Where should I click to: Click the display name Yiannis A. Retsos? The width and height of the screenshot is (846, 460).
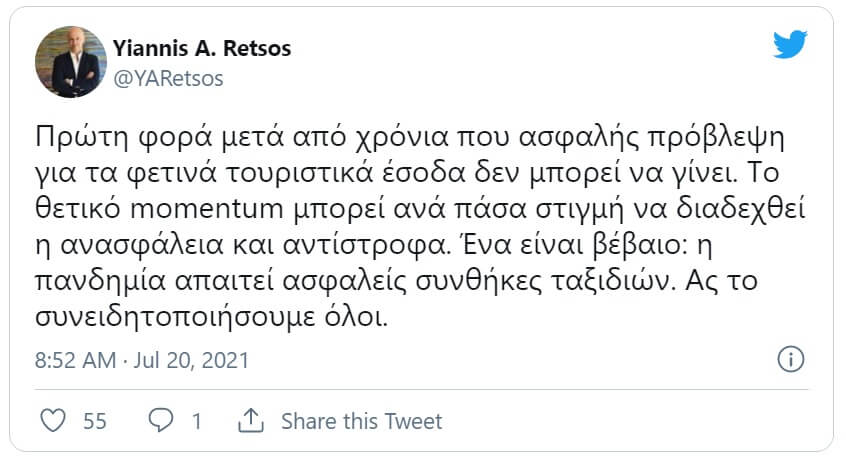coord(201,49)
